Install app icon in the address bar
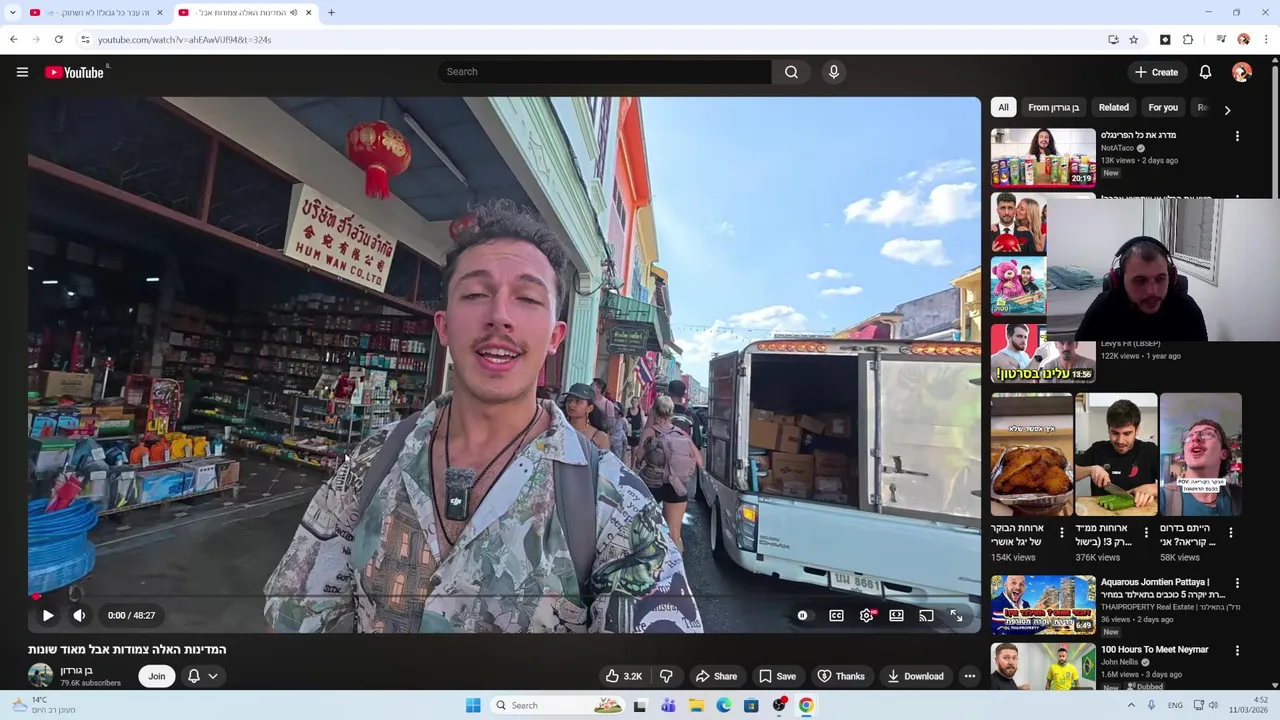Viewport: 1280px width, 720px height. [1113, 39]
